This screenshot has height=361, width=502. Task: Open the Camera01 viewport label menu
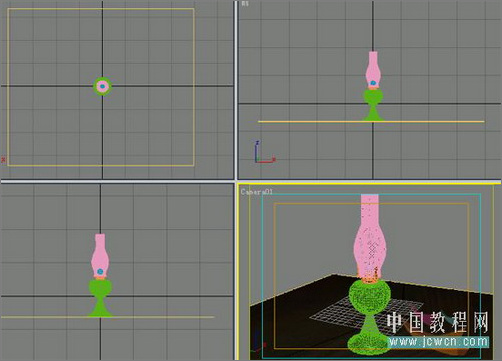click(x=257, y=192)
